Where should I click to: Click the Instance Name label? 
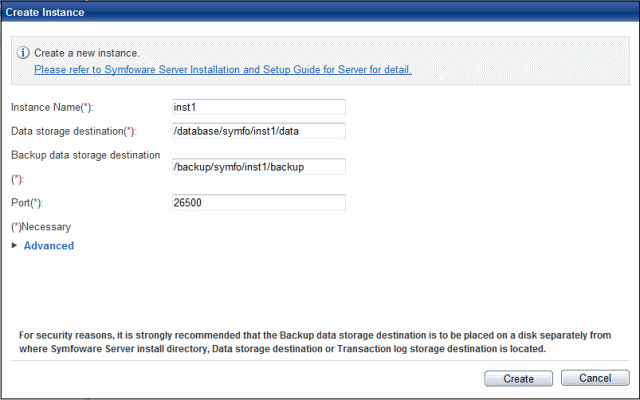click(52, 107)
